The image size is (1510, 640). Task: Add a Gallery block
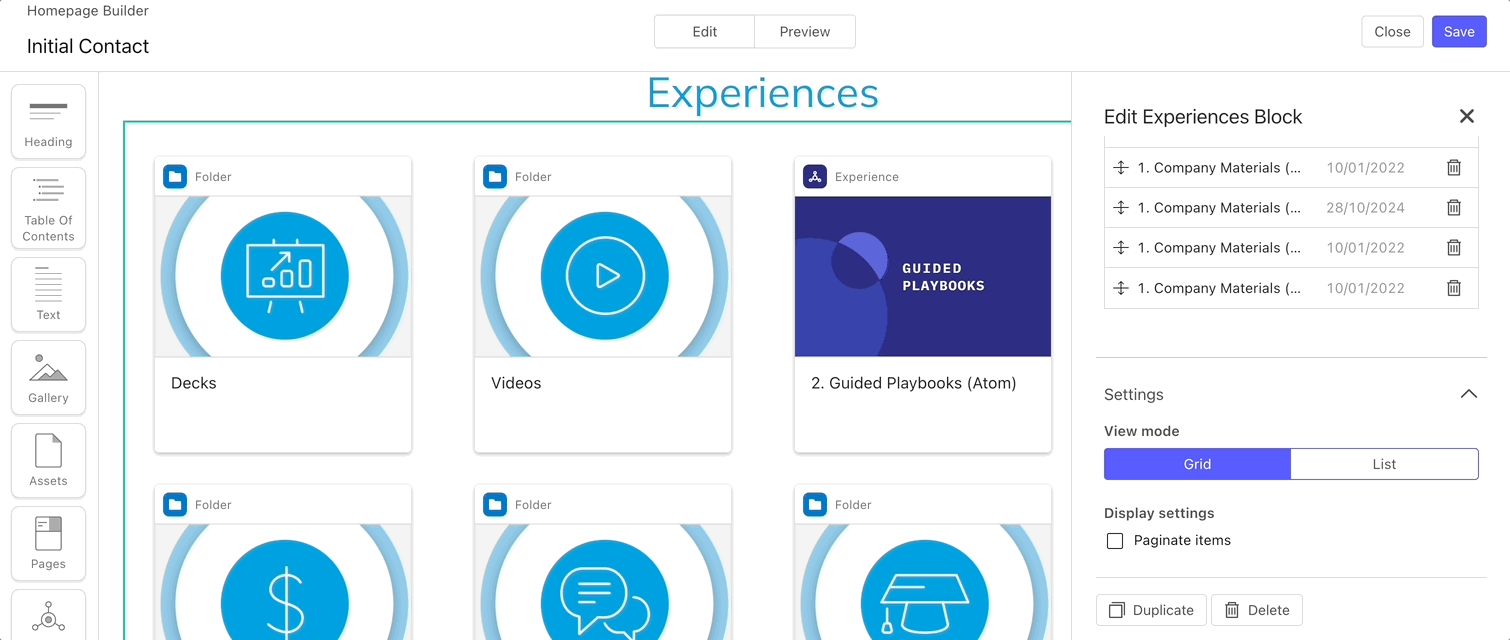point(48,377)
